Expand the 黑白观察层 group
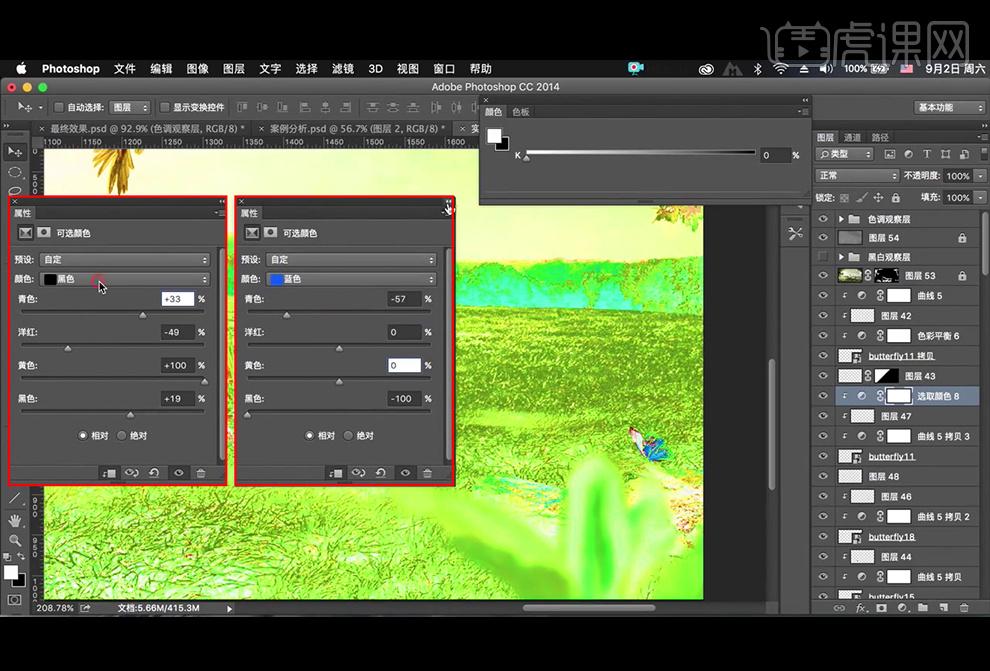Image resolution: width=990 pixels, height=671 pixels. click(x=842, y=257)
